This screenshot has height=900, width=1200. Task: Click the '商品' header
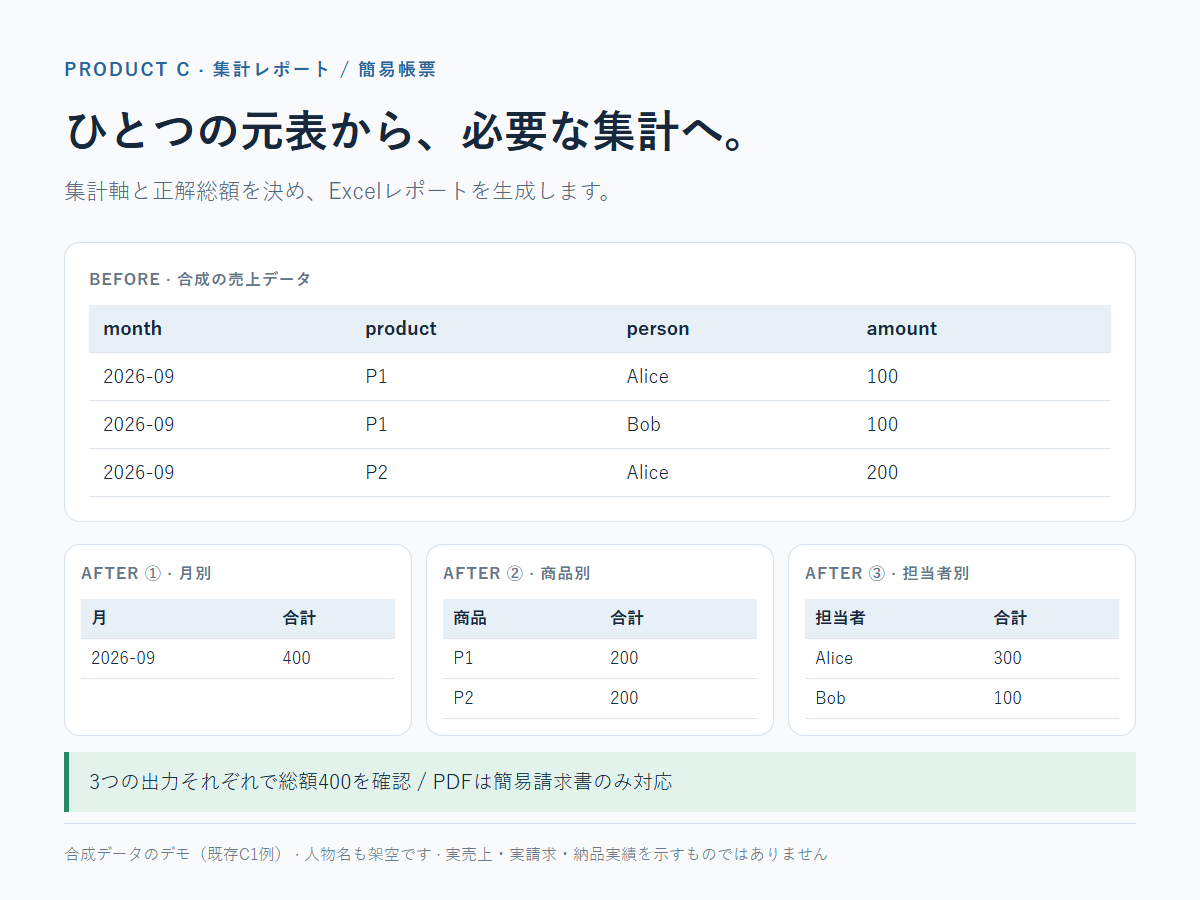pos(470,618)
